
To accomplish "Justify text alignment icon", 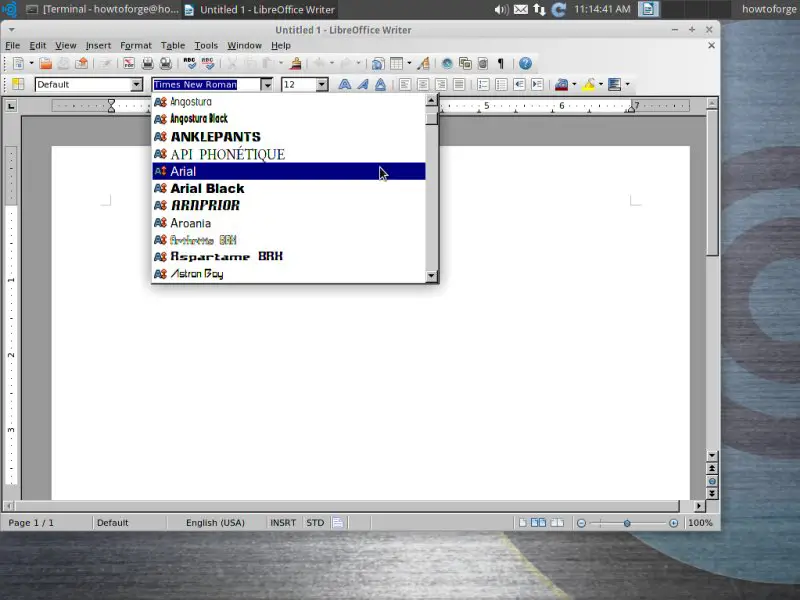I will (459, 84).
